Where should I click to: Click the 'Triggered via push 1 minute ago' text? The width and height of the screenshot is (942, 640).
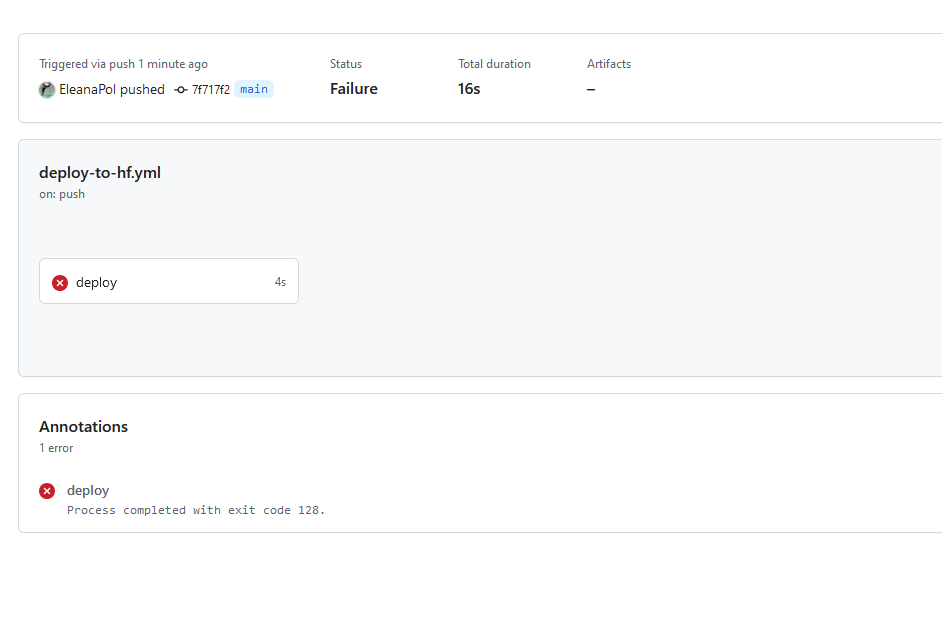pyautogui.click(x=123, y=64)
